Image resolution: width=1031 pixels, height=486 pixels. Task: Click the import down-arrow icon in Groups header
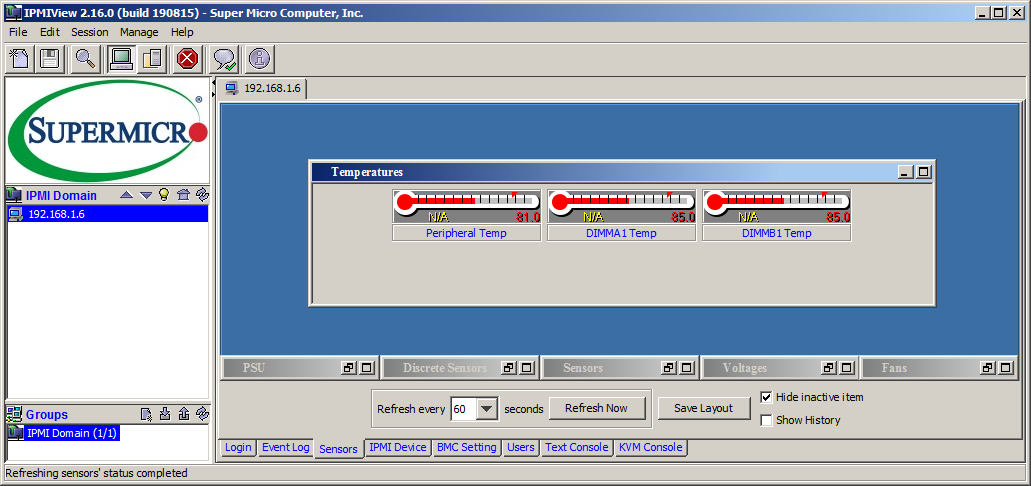(166, 414)
